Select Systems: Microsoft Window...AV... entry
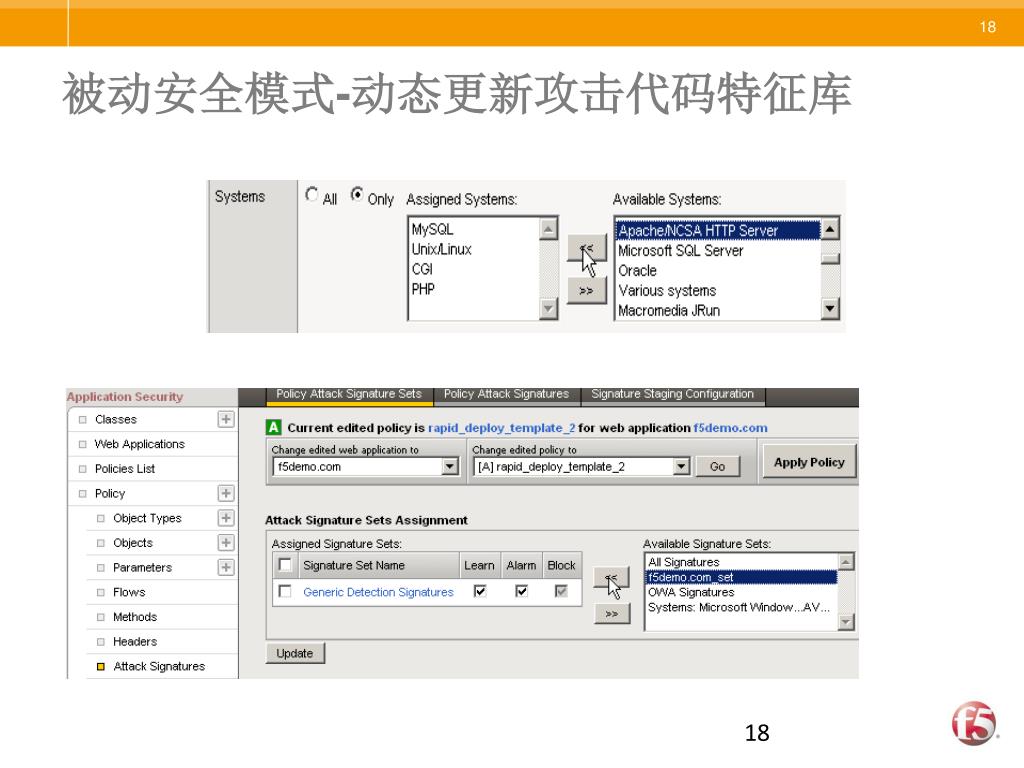 pos(739,607)
